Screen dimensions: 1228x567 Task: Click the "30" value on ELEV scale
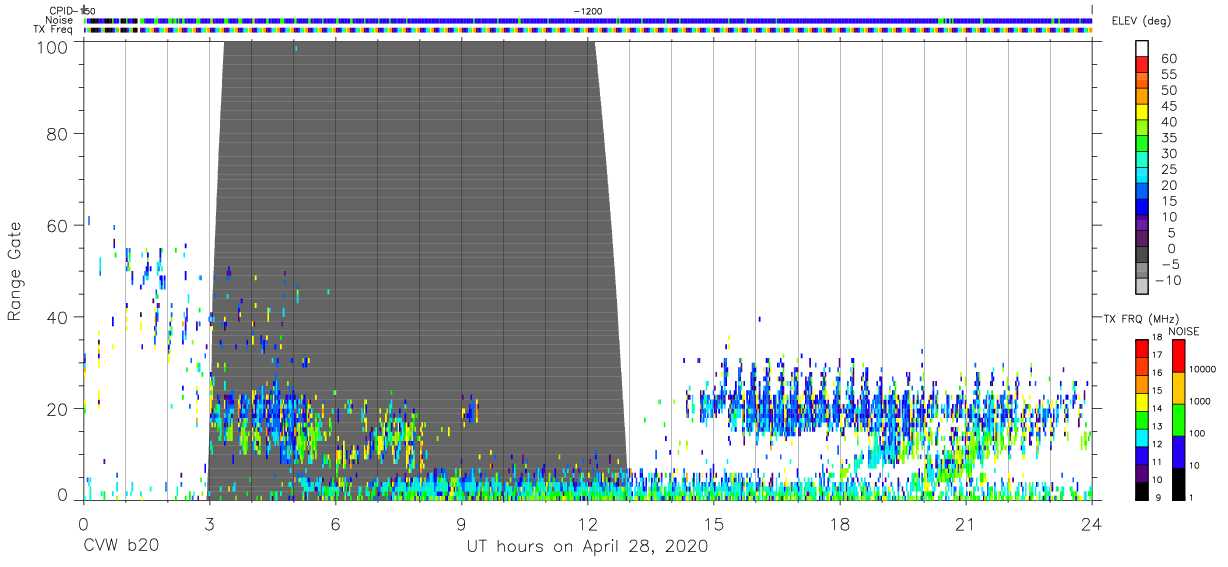point(1168,153)
